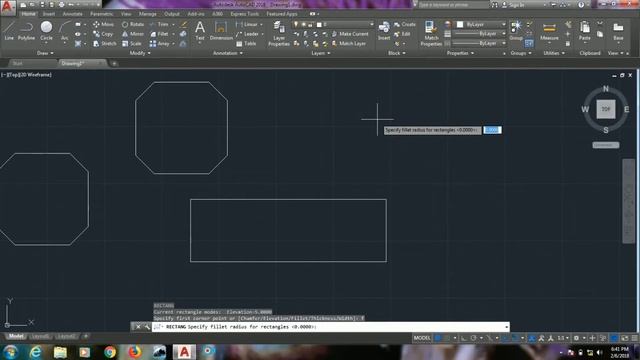The width and height of the screenshot is (640, 360).
Task: Open the Home ribbon tab
Action: 28,14
